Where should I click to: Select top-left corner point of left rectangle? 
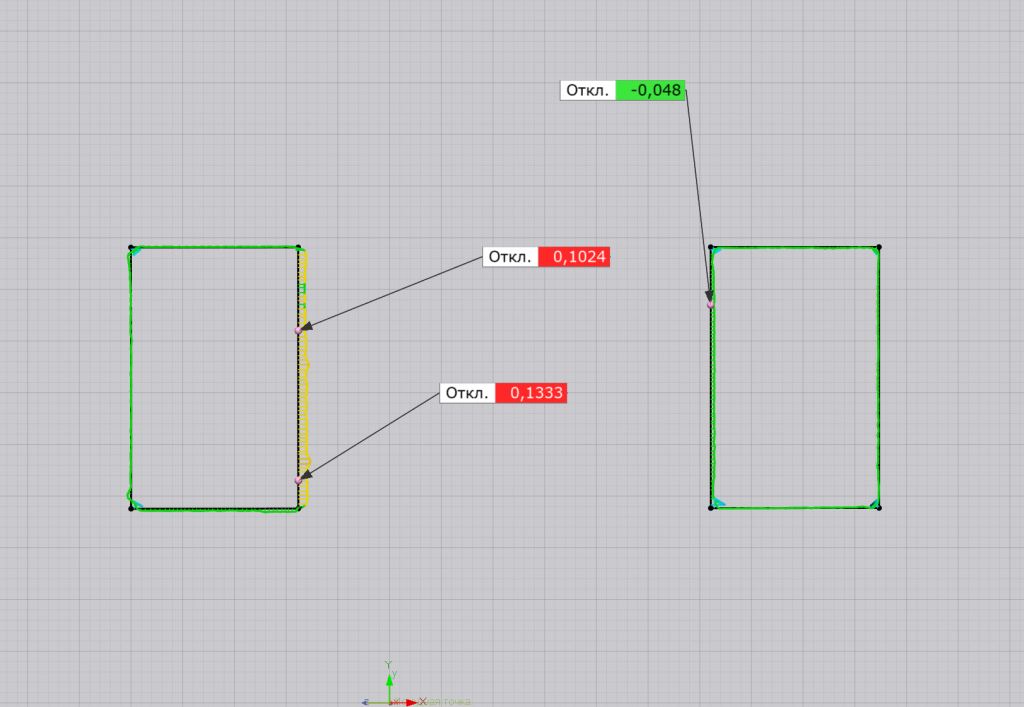coord(131,247)
